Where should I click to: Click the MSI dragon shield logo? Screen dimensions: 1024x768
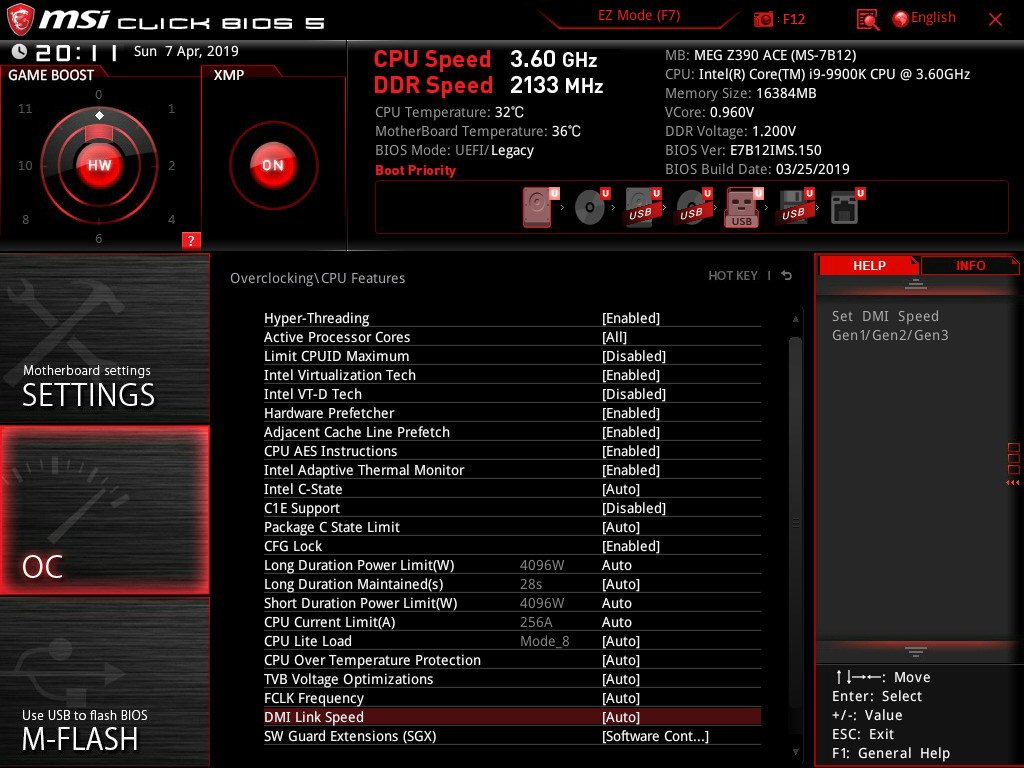coord(20,20)
